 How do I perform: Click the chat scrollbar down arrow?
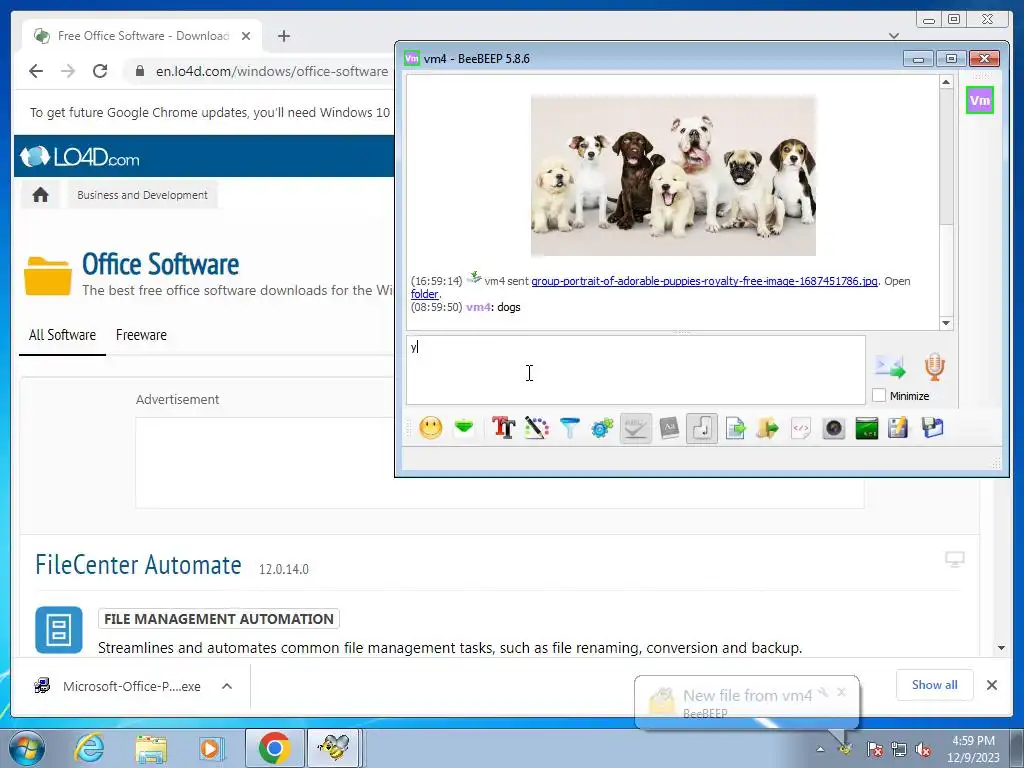pos(946,323)
